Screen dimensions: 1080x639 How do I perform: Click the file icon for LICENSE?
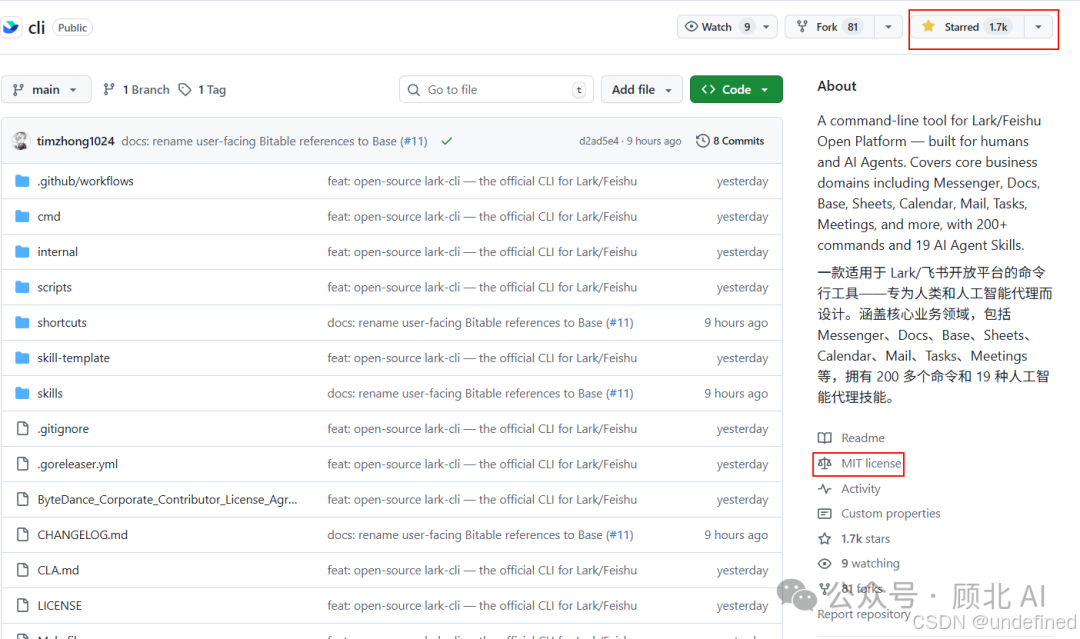23,606
